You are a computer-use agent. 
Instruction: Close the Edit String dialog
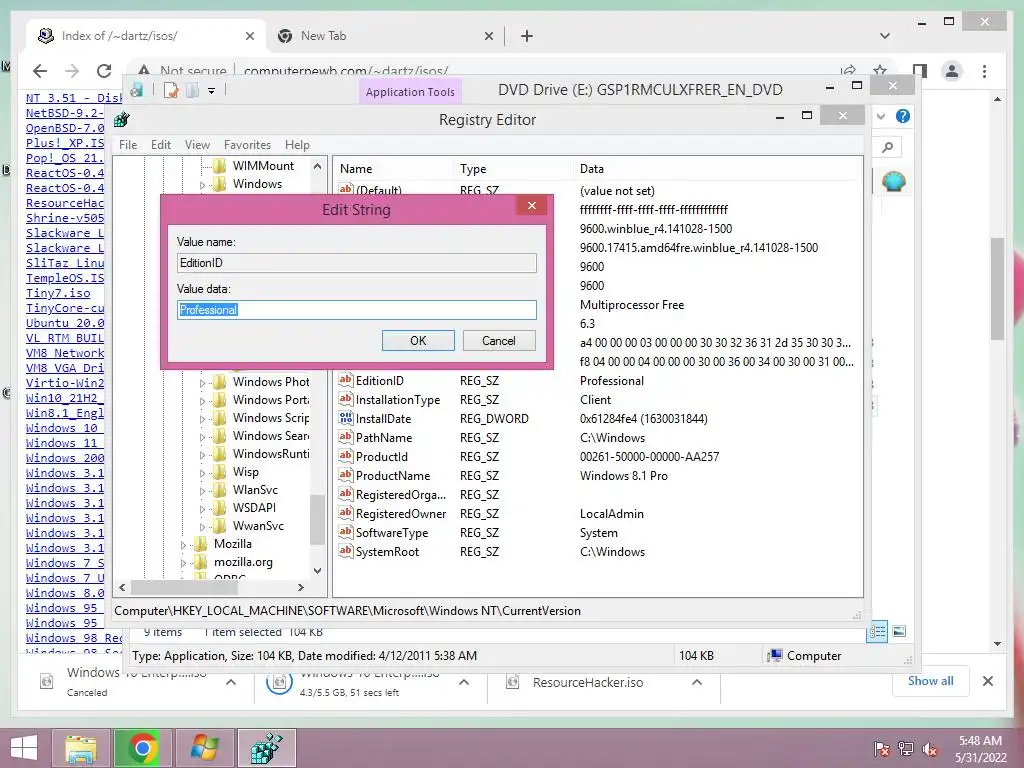(532, 206)
